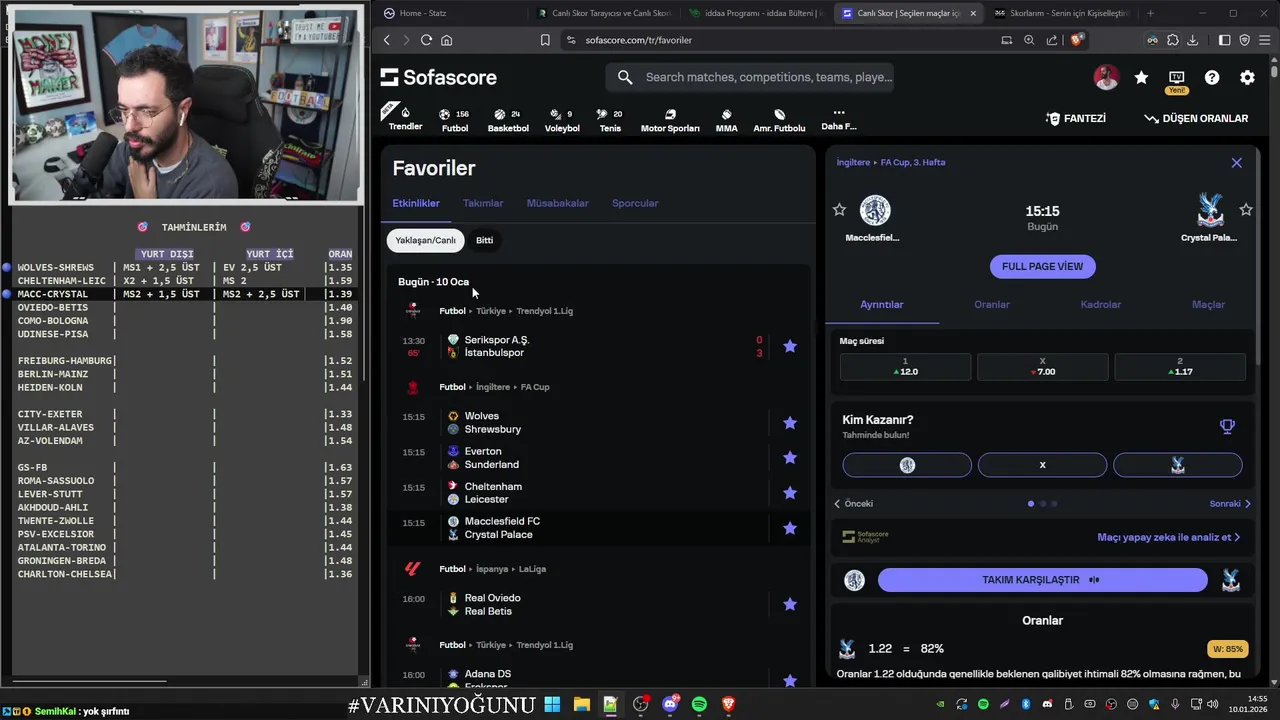Toggle favorite star for Macclesfield vs Crystal Palace
Viewport: 1280px width, 720px height.
[790, 528]
